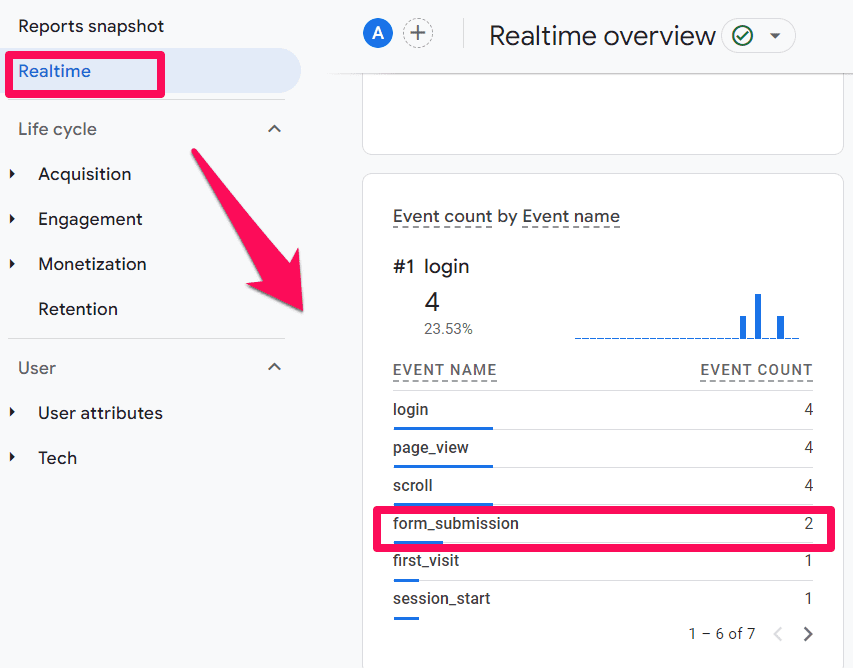
Task: Open the Event name dimension selector
Action: pos(571,216)
